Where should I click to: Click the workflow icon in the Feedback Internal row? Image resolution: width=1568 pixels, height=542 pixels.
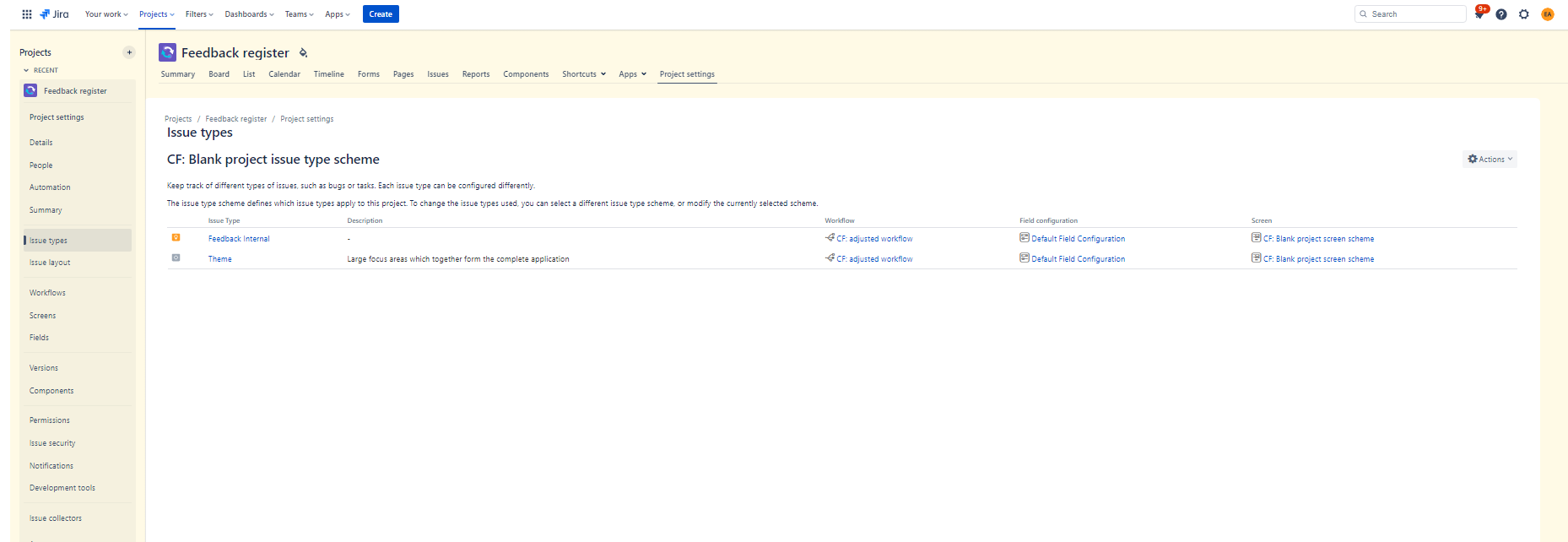click(830, 238)
